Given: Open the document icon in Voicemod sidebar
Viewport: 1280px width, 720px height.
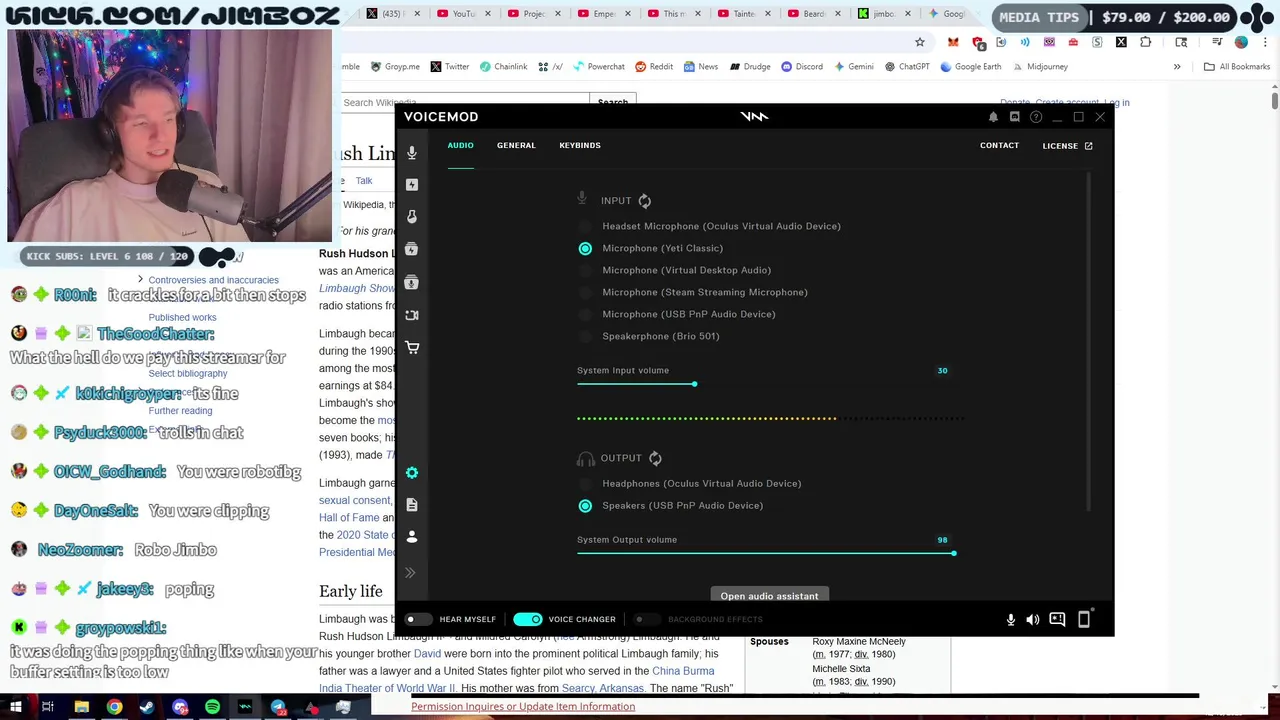Looking at the screenshot, I should point(412,505).
